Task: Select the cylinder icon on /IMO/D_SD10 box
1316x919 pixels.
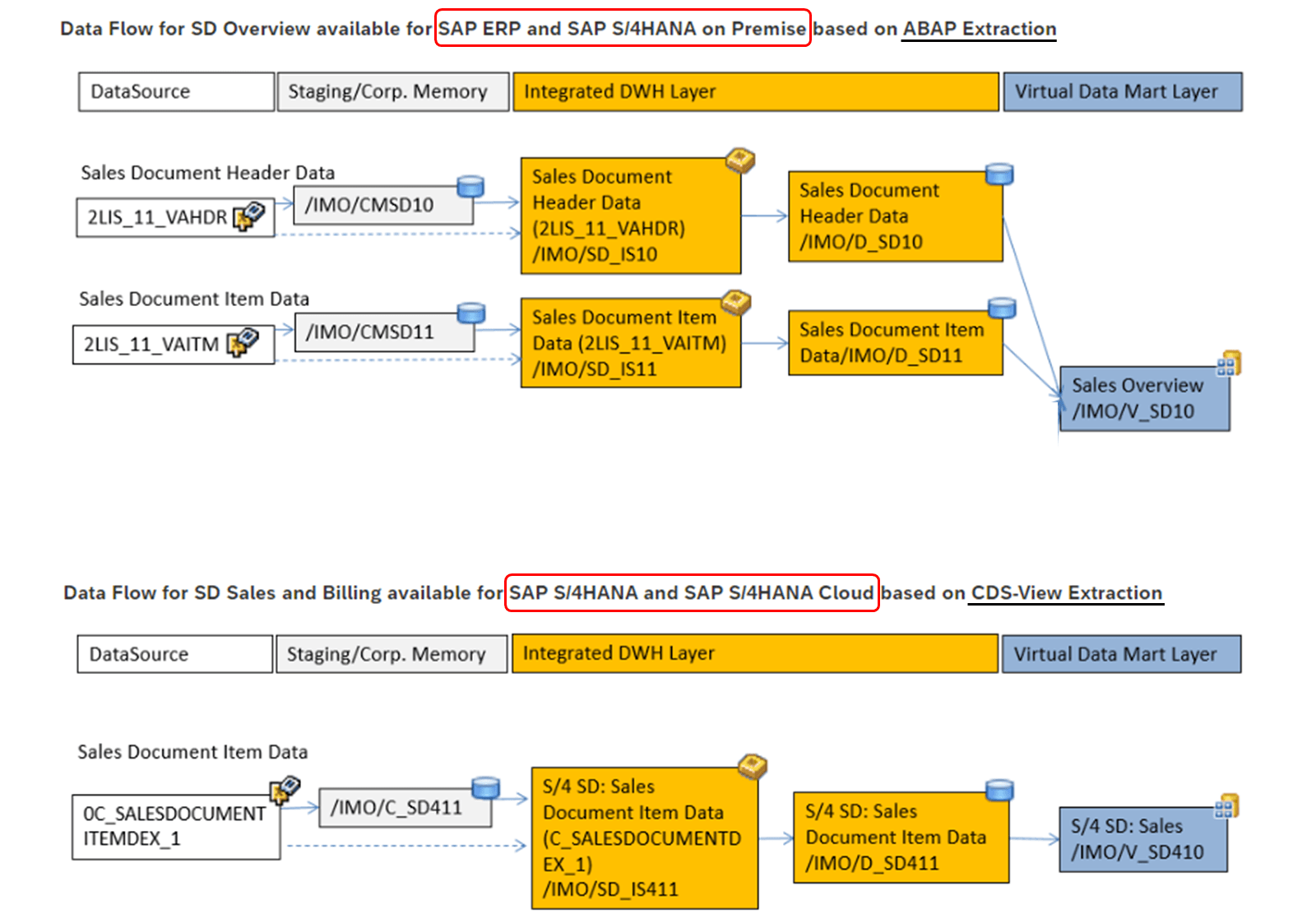Action: (999, 174)
